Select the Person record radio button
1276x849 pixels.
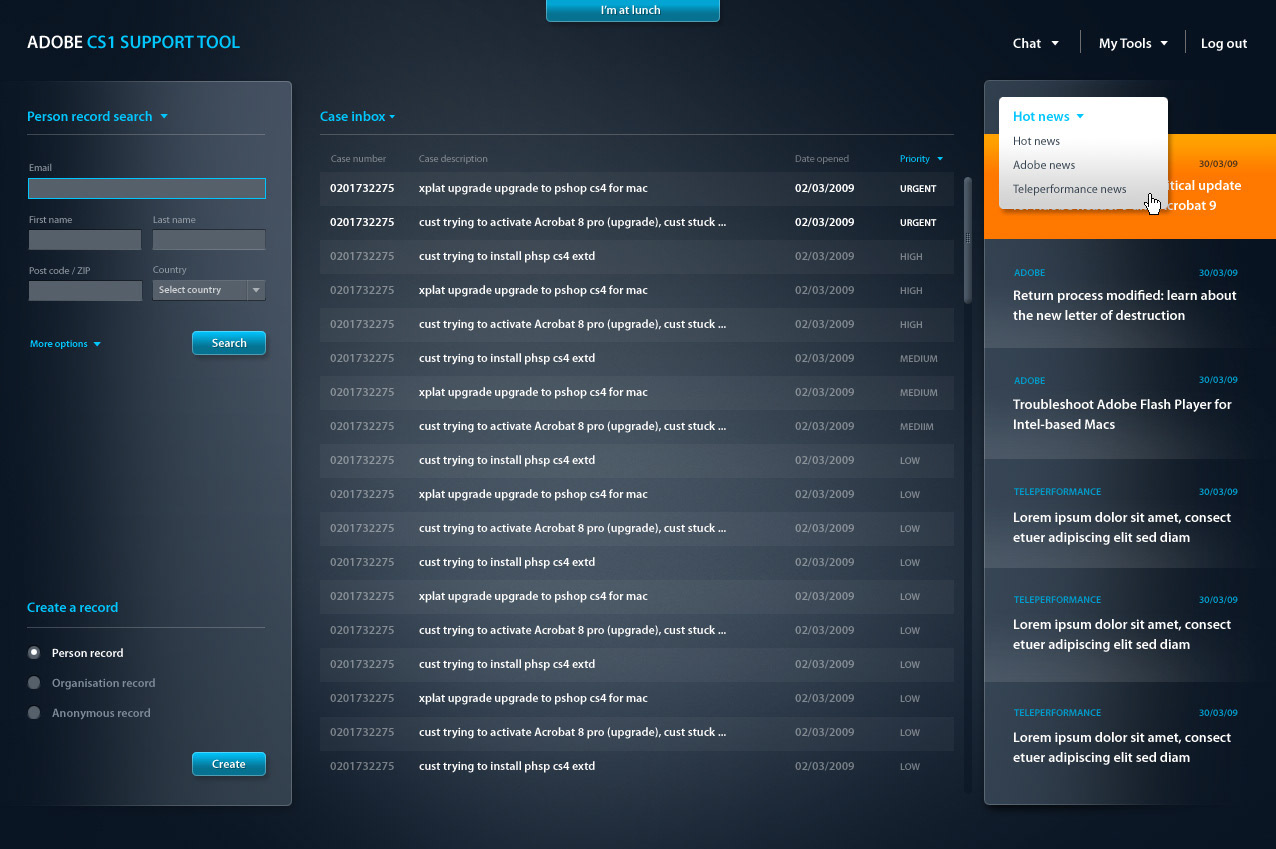pyautogui.click(x=34, y=652)
